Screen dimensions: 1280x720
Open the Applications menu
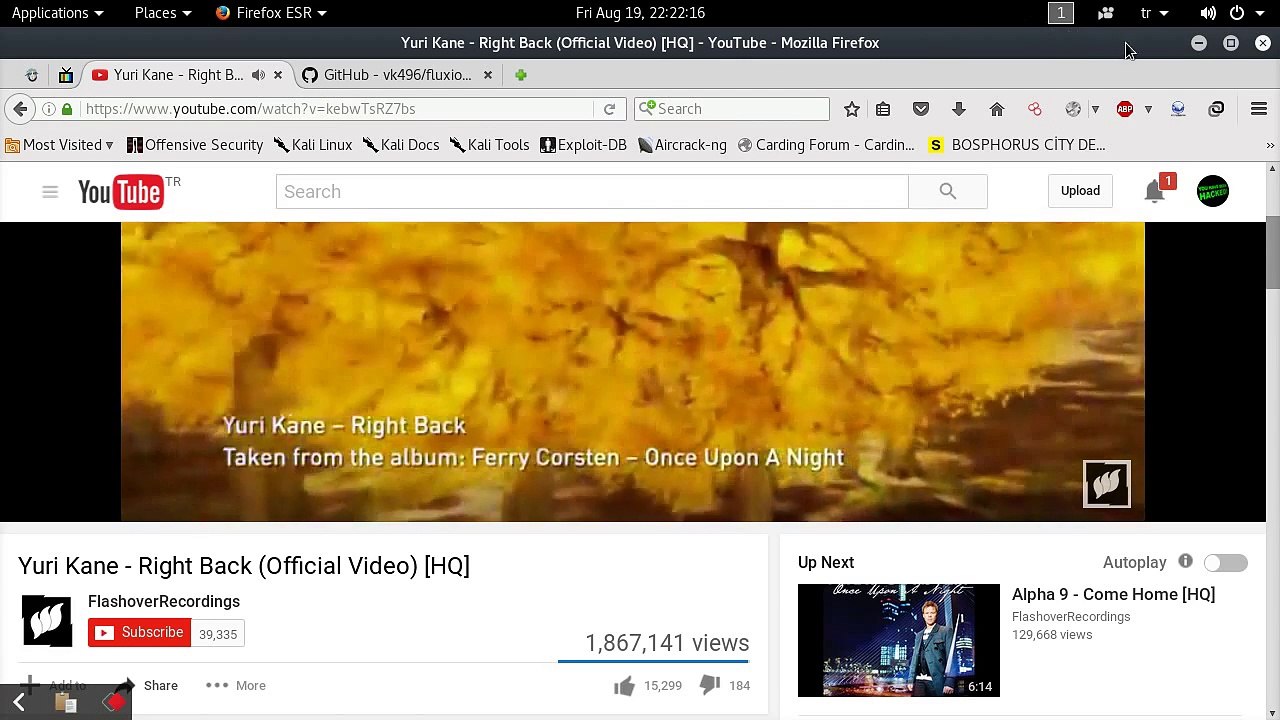pyautogui.click(x=57, y=13)
